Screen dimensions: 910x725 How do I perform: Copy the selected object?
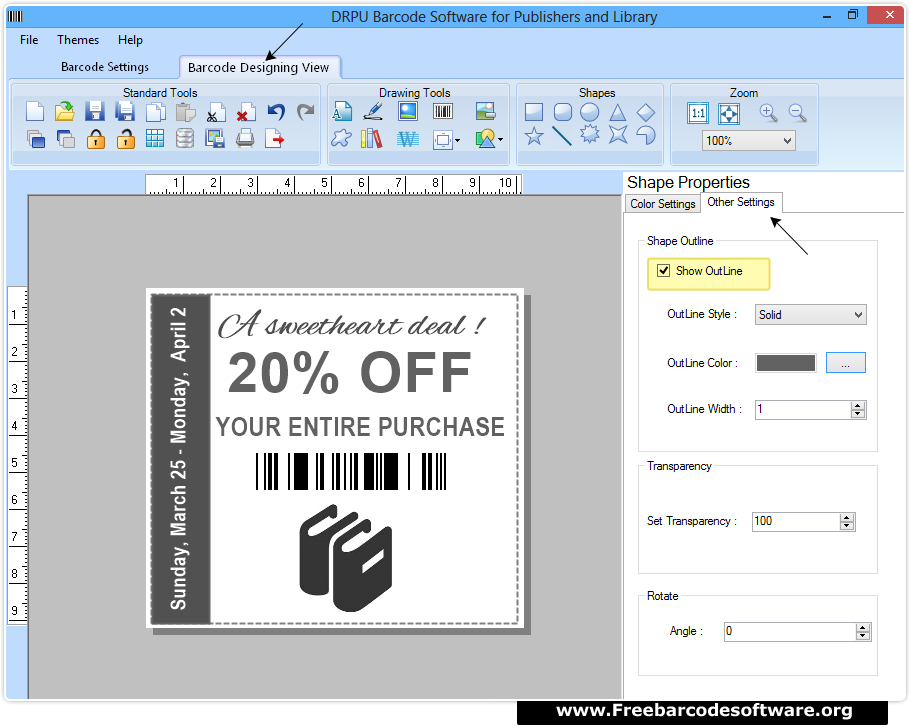(156, 111)
